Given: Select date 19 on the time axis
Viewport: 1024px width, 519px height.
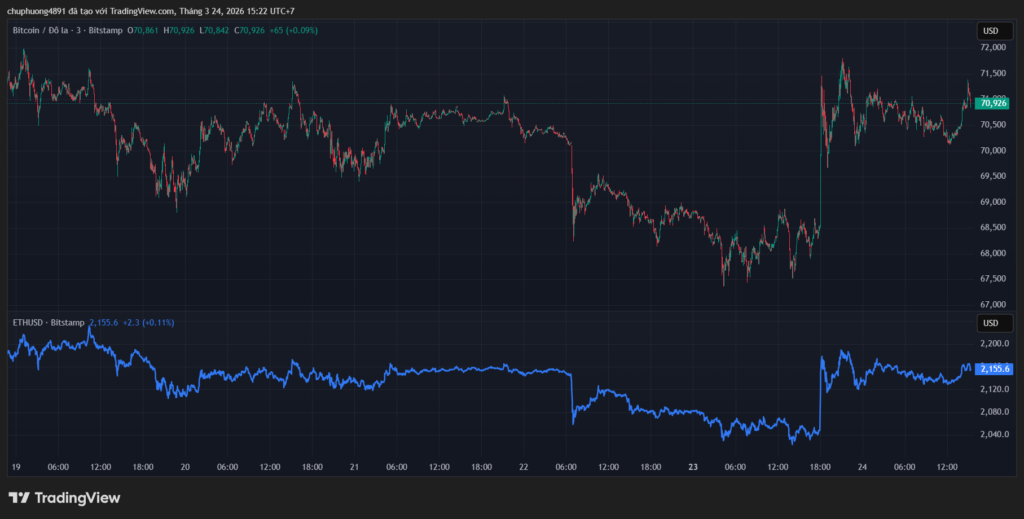Looking at the screenshot, I should [15, 466].
